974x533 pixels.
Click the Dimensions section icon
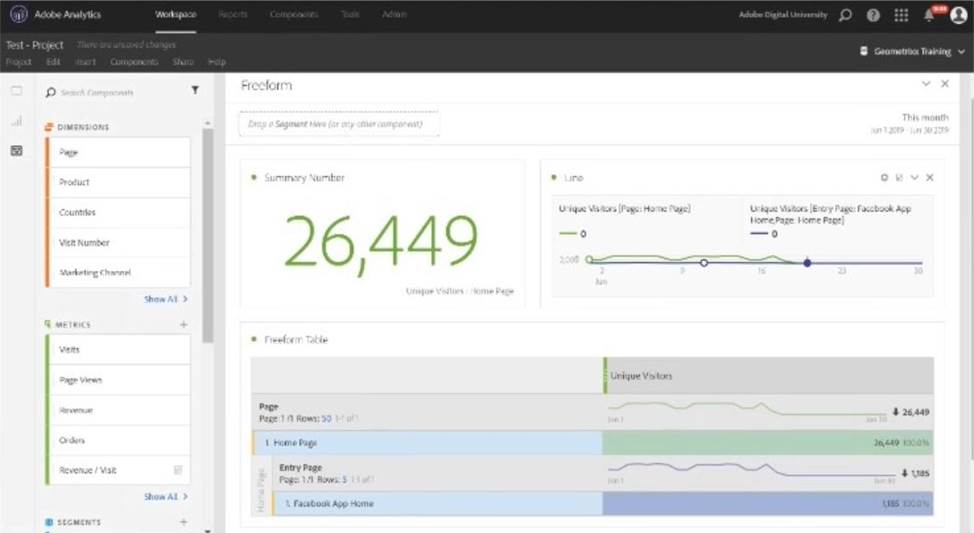tap(48, 127)
